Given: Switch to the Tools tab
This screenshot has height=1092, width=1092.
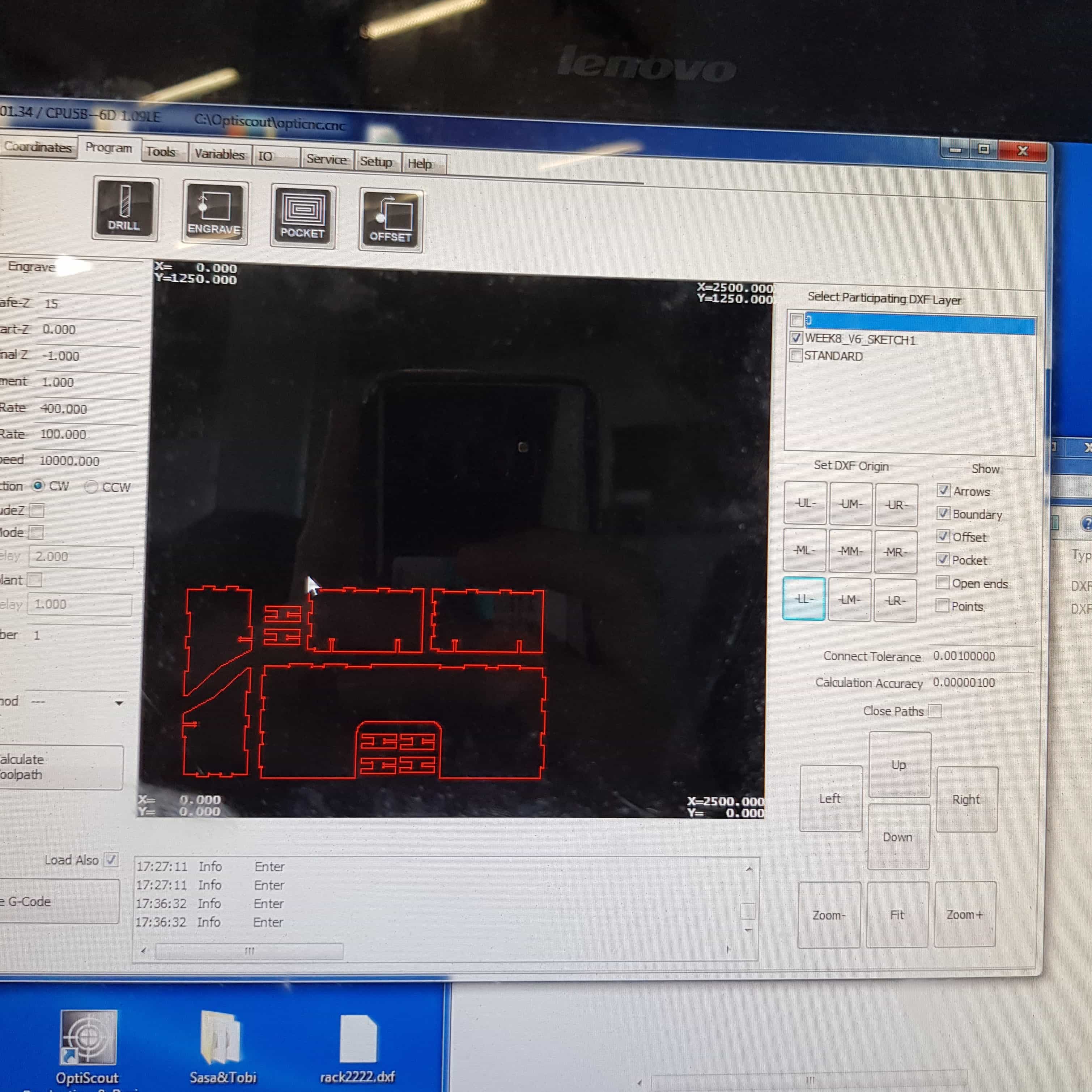Looking at the screenshot, I should coord(161,152).
